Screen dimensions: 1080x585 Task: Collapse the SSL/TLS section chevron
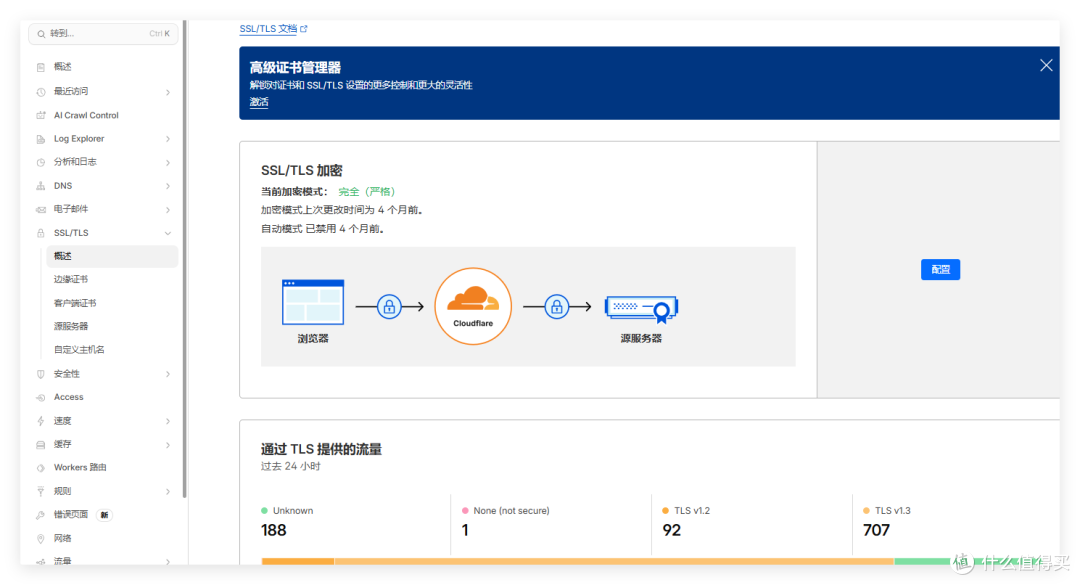pos(167,234)
